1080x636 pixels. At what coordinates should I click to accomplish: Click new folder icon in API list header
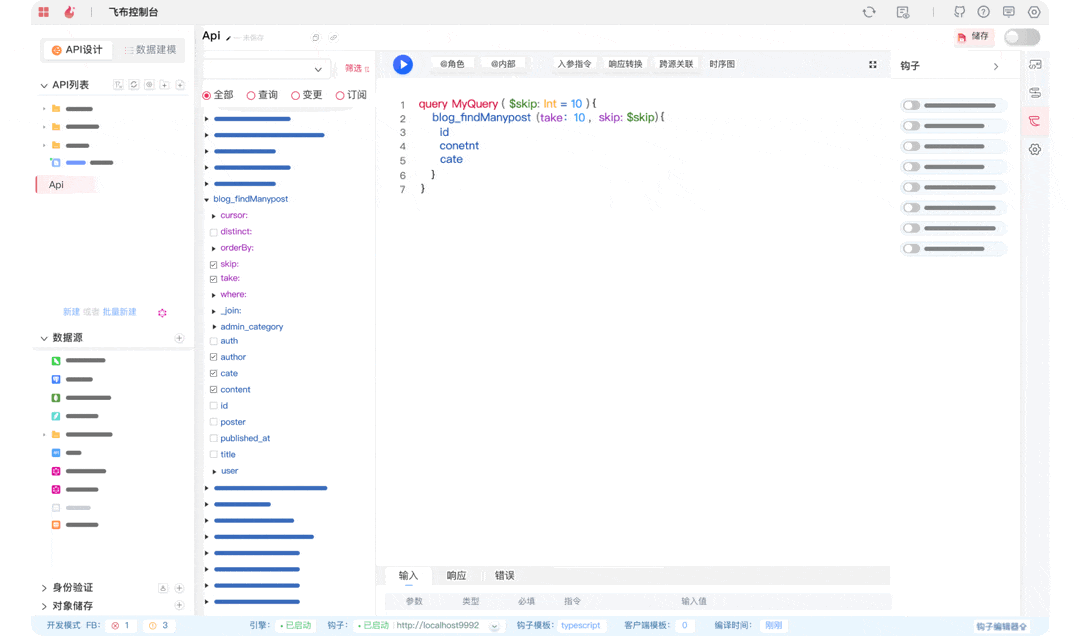tap(165, 85)
